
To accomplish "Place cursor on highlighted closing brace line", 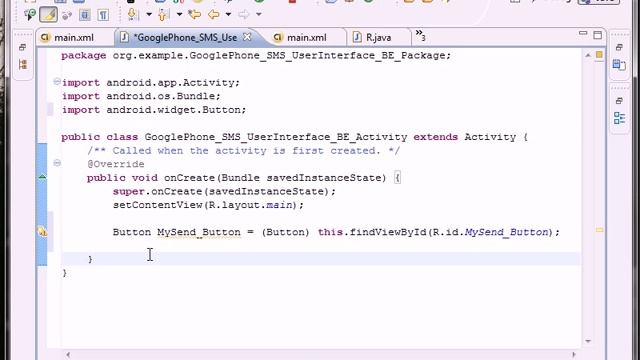I will click(320, 259).
